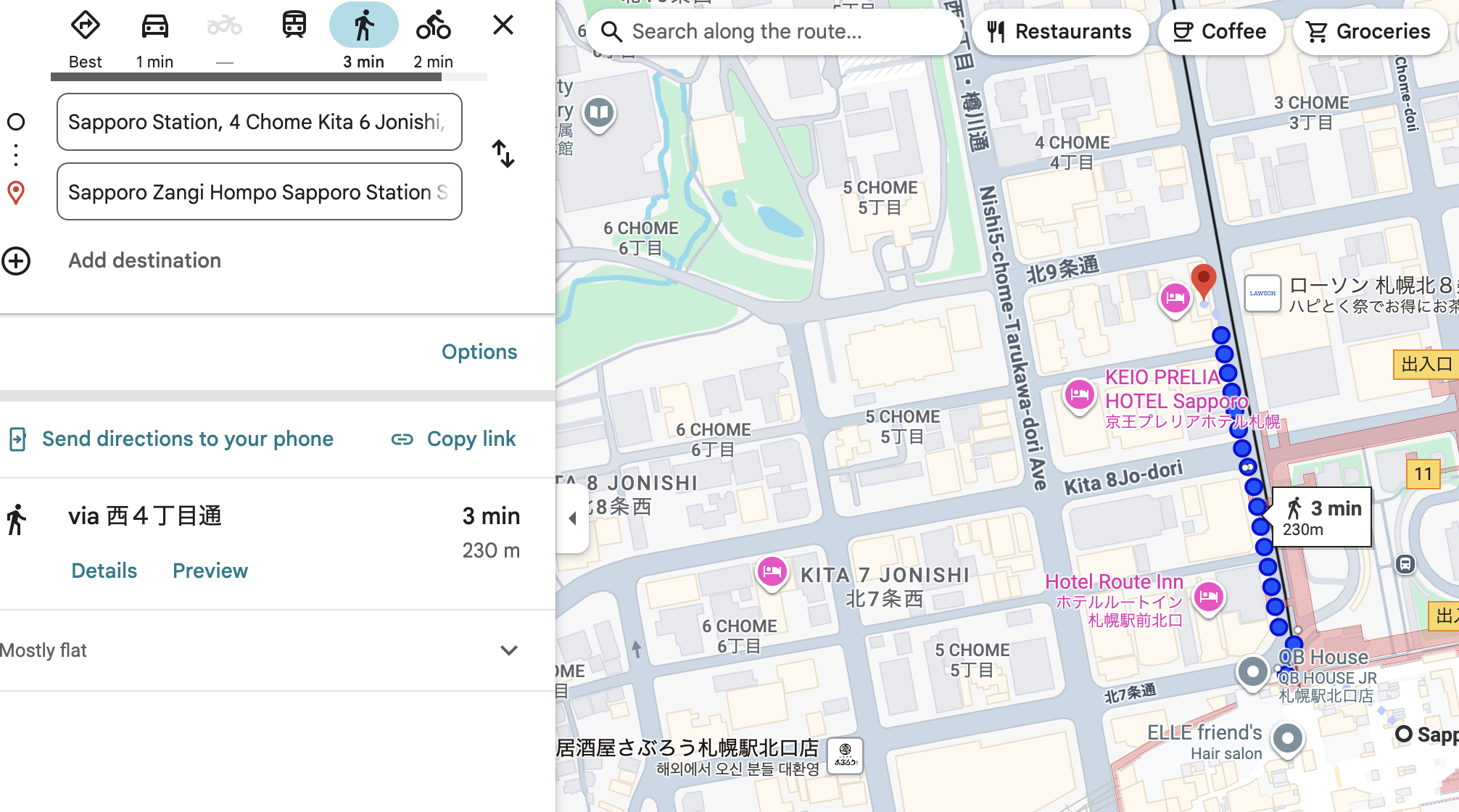Open route Details
Screen dimensions: 1459x812
[104, 571]
